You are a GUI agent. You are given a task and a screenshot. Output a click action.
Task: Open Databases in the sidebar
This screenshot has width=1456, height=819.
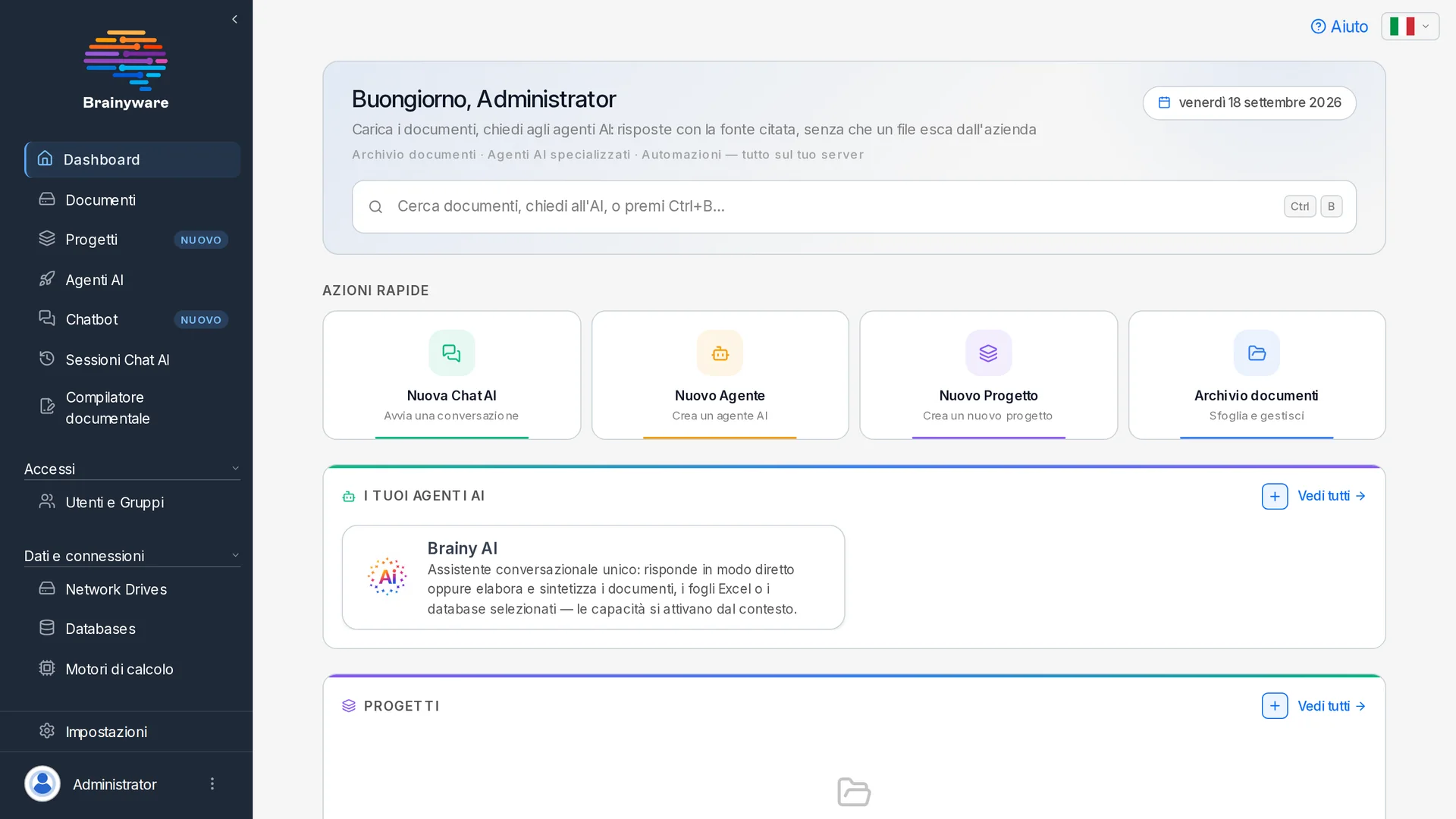133,629
